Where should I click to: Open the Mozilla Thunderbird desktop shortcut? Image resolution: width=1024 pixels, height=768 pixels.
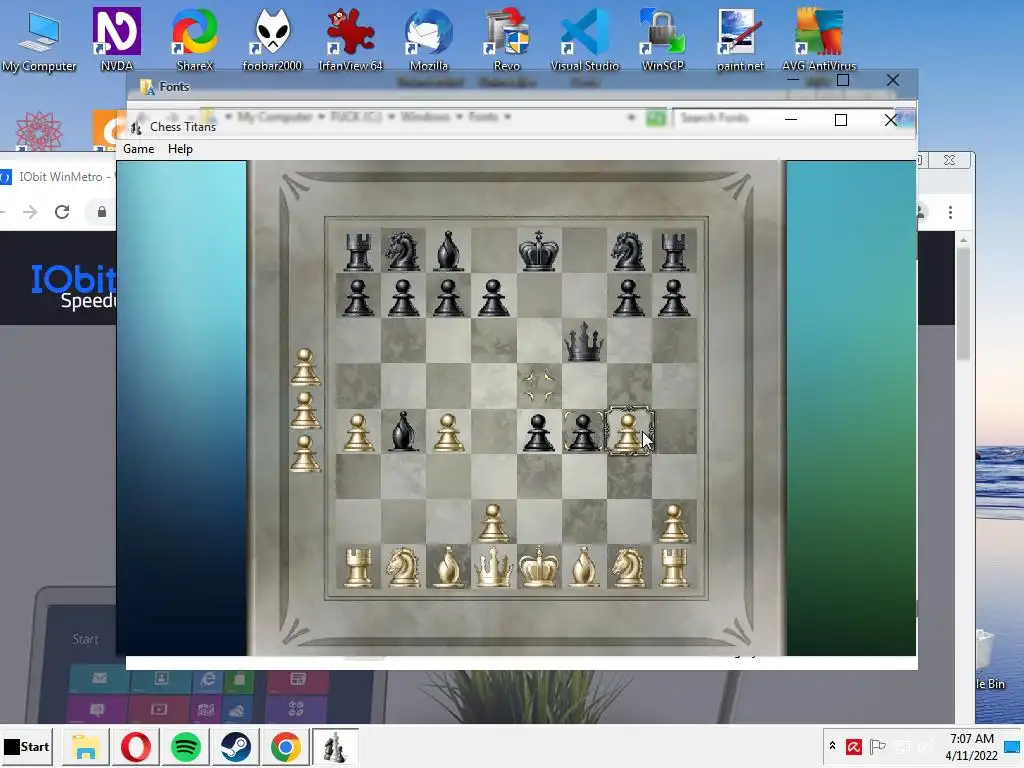pyautogui.click(x=428, y=40)
